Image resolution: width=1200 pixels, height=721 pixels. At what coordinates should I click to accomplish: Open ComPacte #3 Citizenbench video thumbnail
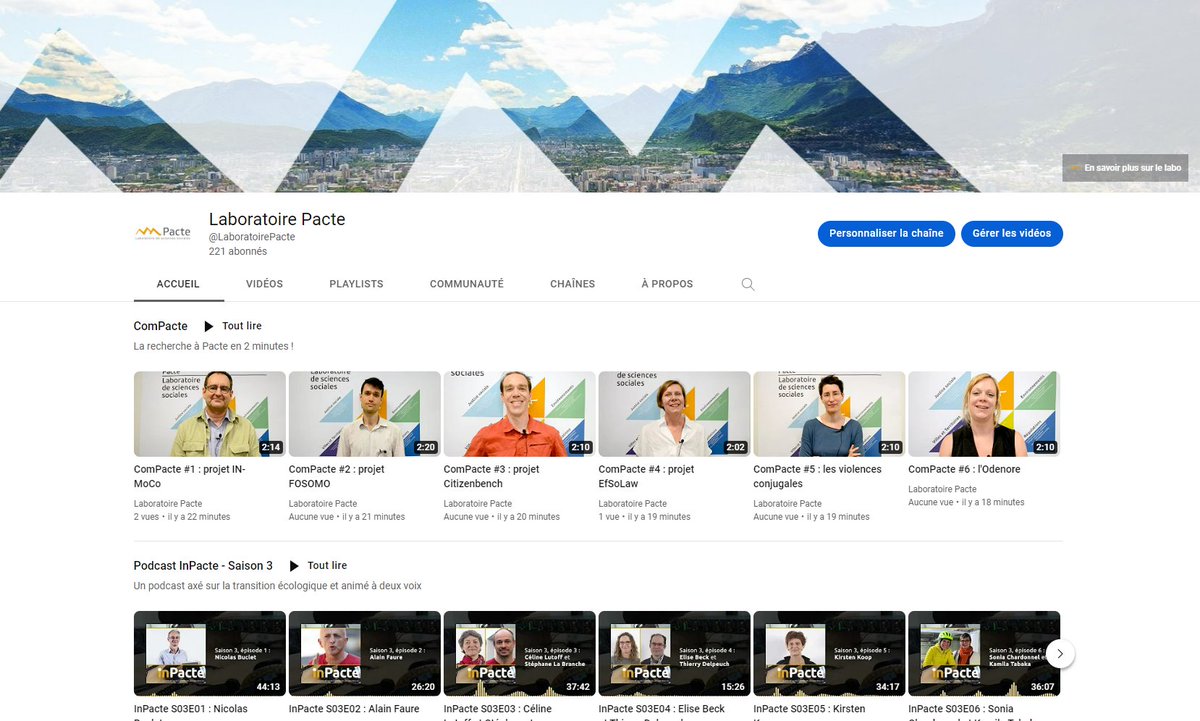520,414
